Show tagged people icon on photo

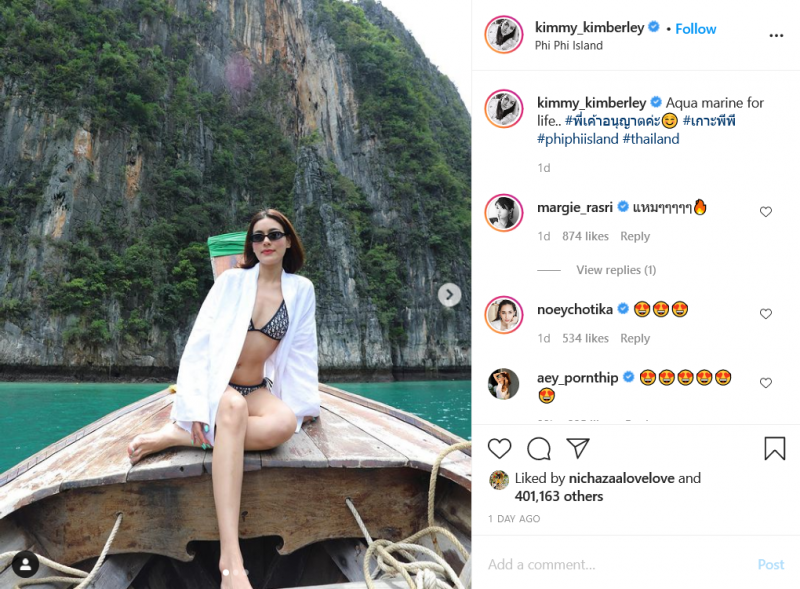pyautogui.click(x=26, y=564)
